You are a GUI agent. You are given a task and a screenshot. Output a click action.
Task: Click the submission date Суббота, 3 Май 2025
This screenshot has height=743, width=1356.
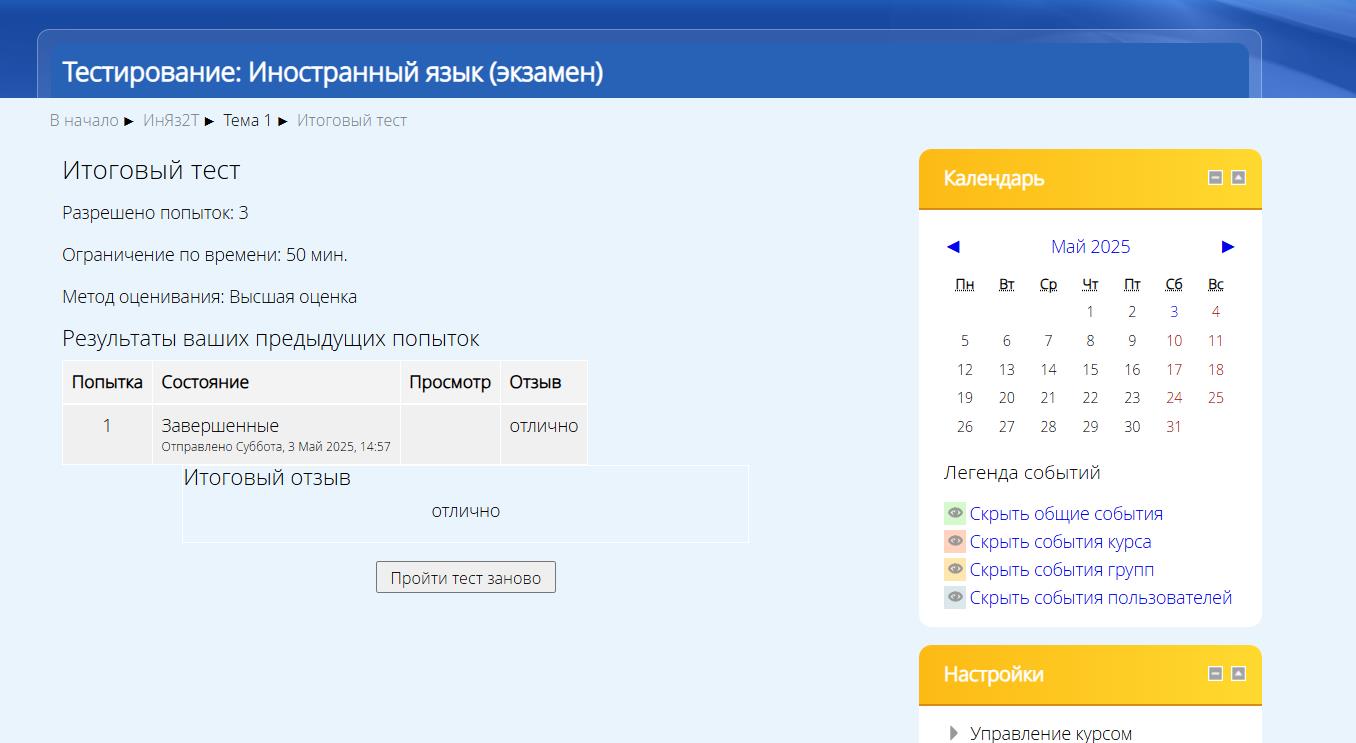[276, 447]
